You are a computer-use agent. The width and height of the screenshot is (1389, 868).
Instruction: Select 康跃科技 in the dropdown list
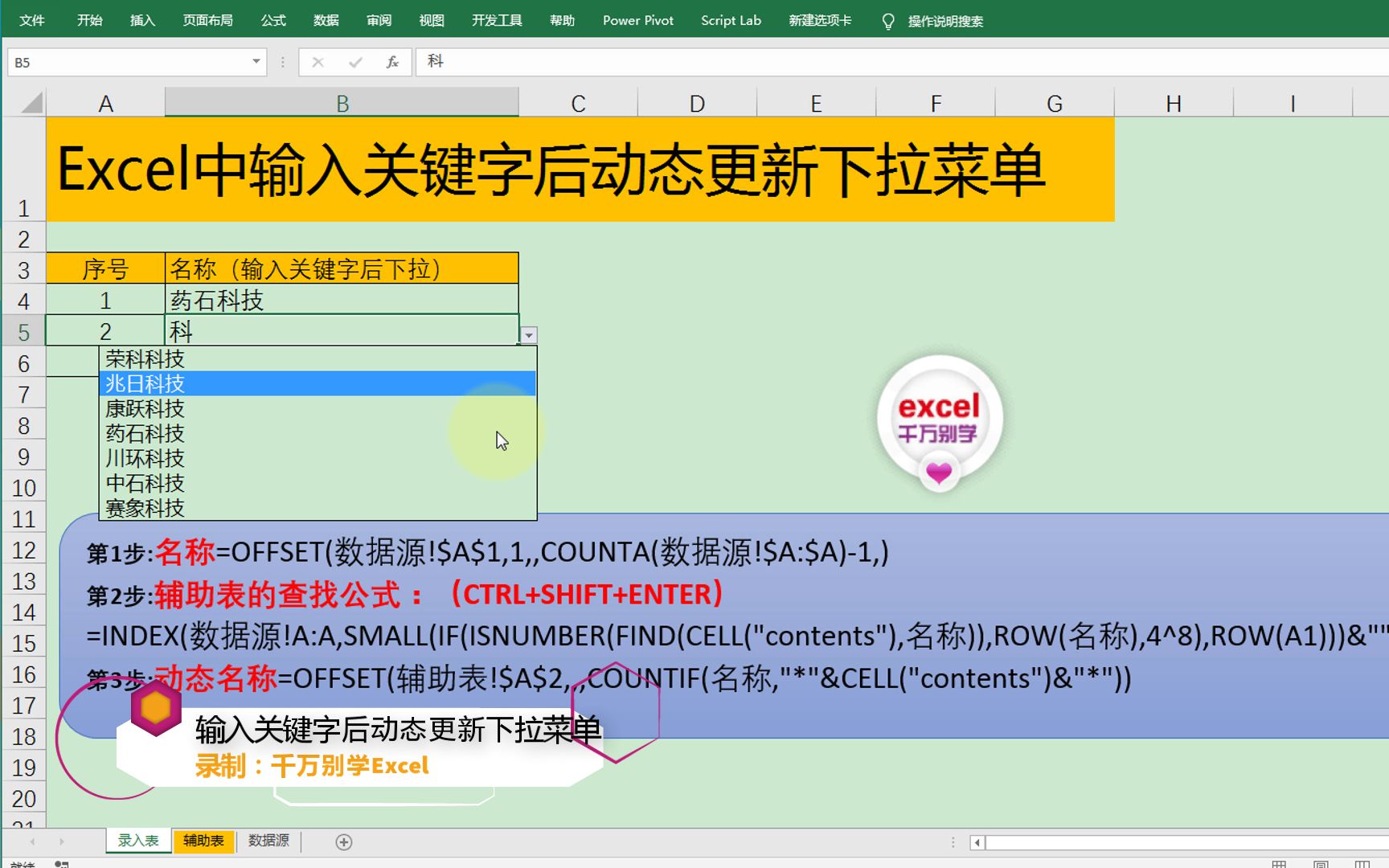(145, 408)
